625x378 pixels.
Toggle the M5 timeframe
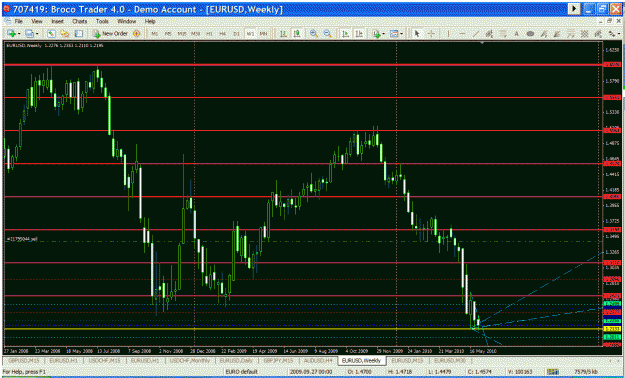coord(168,34)
